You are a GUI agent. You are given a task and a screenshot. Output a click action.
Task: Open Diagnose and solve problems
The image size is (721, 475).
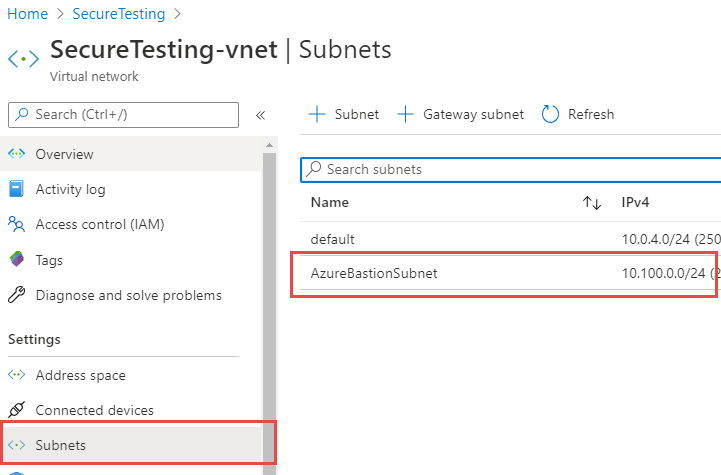(x=131, y=295)
